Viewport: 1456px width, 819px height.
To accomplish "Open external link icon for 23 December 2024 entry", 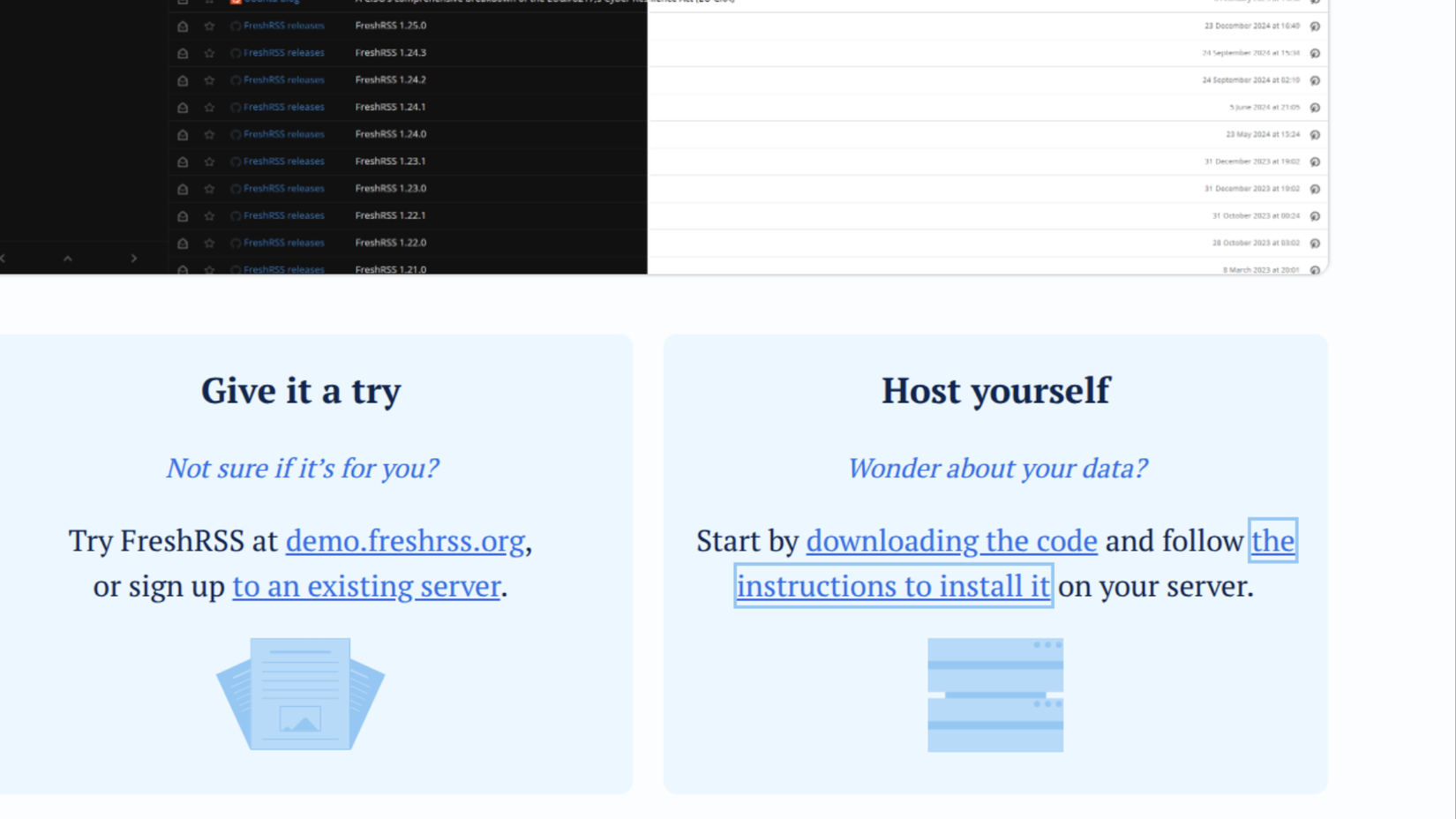I will (x=1315, y=26).
